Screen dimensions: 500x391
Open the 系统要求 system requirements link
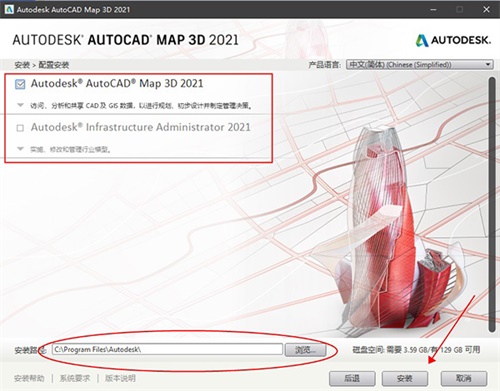(75, 378)
